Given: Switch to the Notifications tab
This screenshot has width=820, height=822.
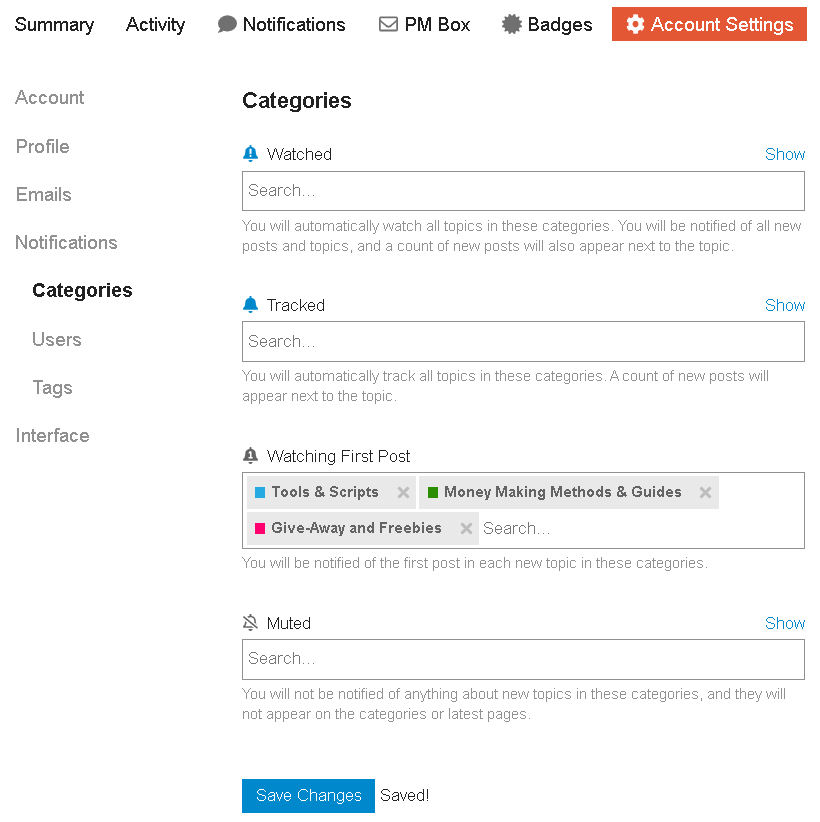Looking at the screenshot, I should pyautogui.click(x=281, y=25).
